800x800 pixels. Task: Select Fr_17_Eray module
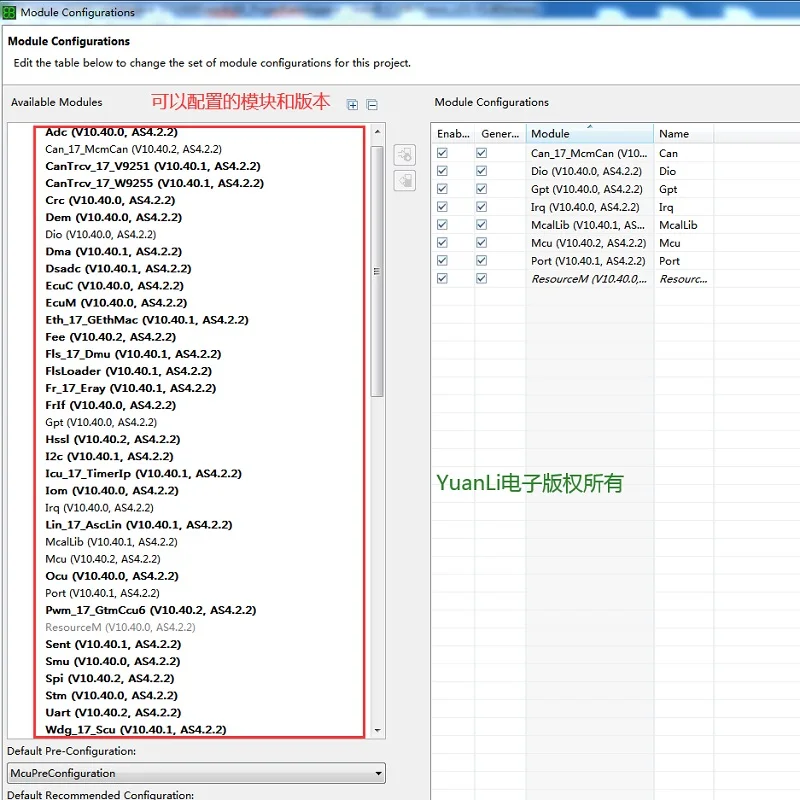130,388
